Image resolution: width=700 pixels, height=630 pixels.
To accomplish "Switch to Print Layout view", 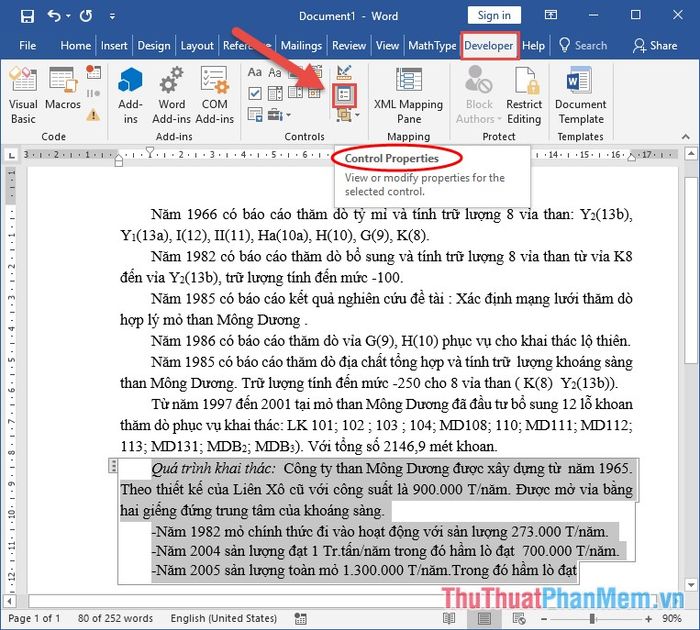I will point(484,618).
